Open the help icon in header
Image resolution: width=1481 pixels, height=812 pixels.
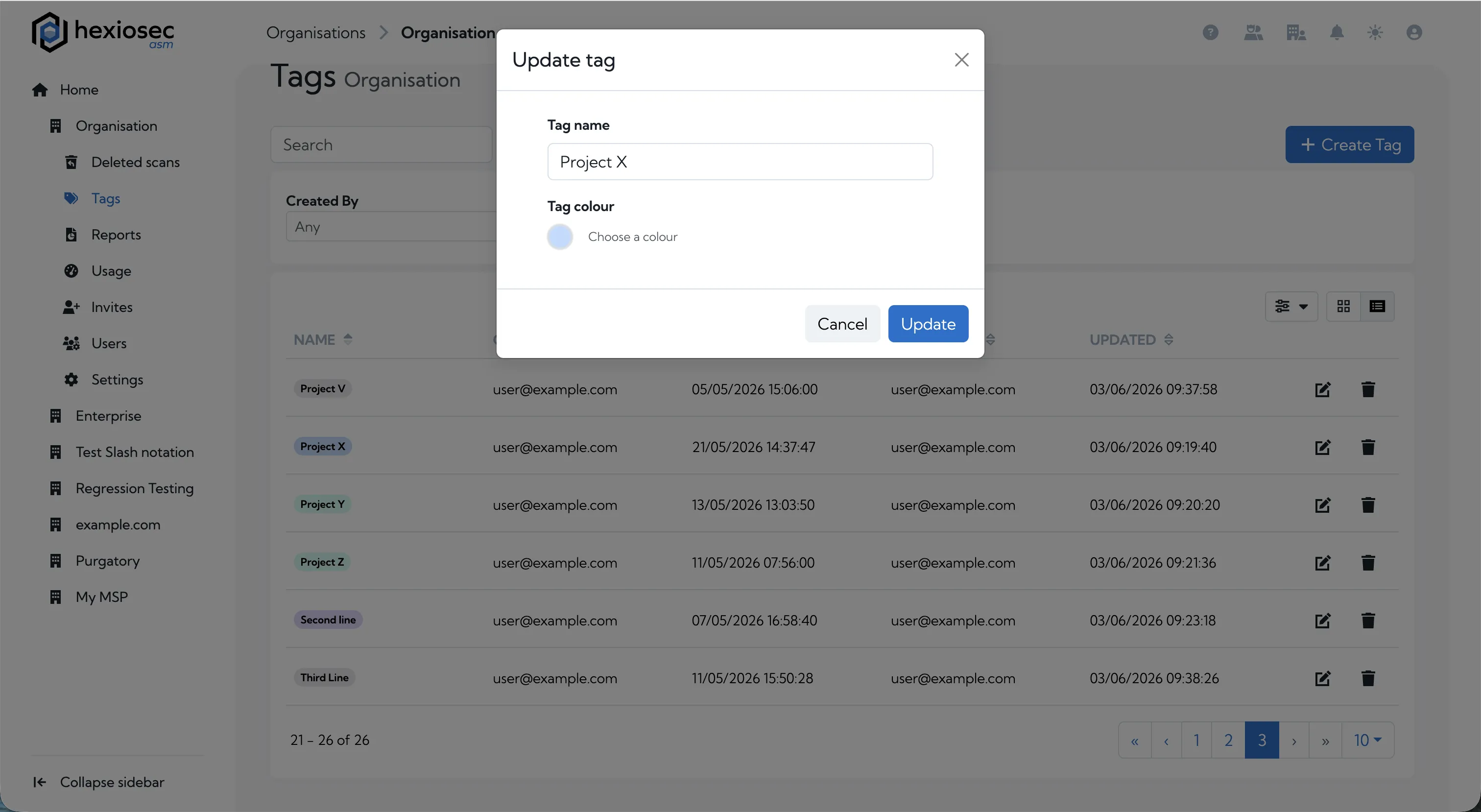tap(1210, 32)
